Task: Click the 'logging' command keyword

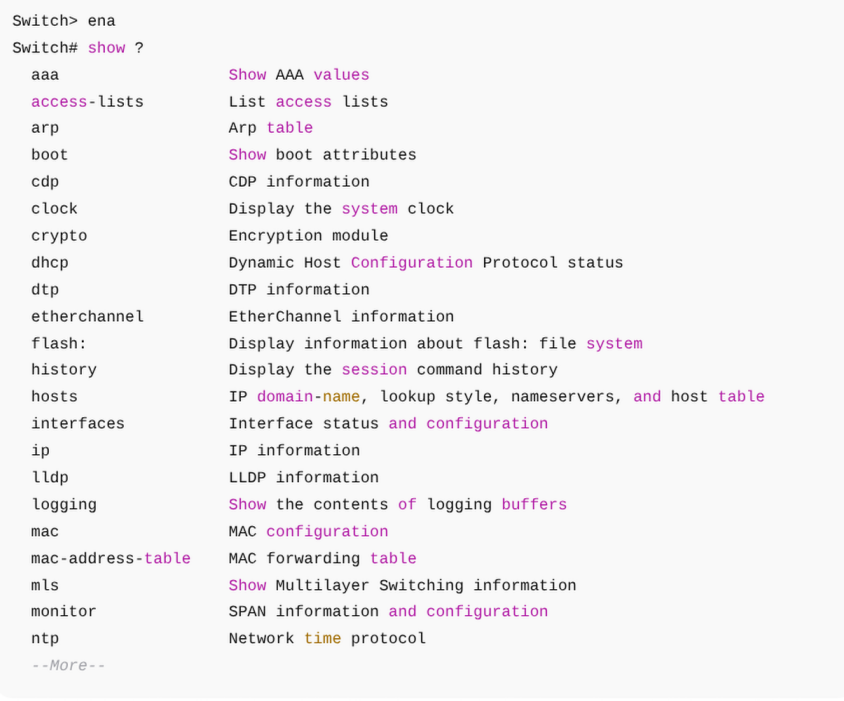Action: (x=64, y=504)
